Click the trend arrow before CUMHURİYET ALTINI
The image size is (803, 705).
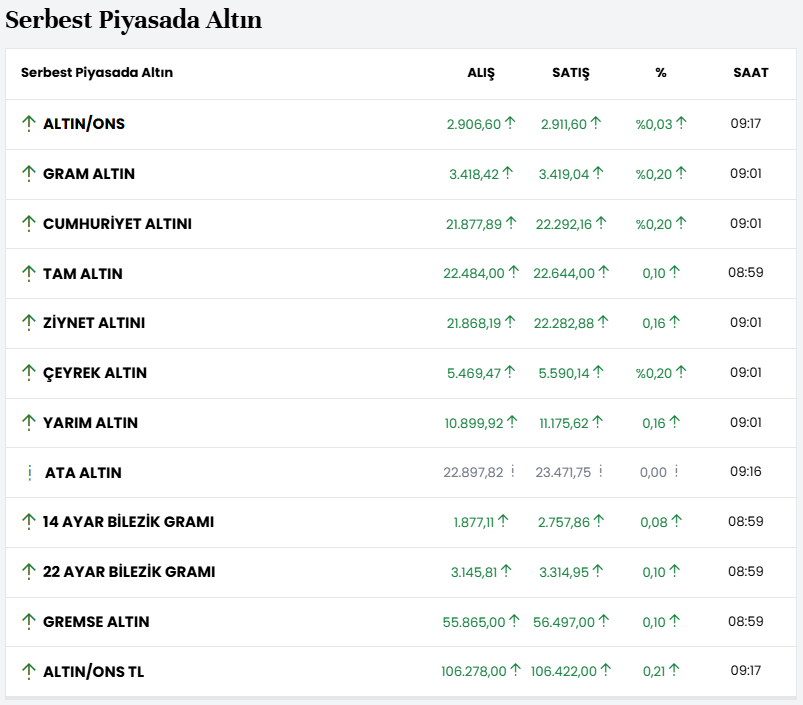(29, 224)
